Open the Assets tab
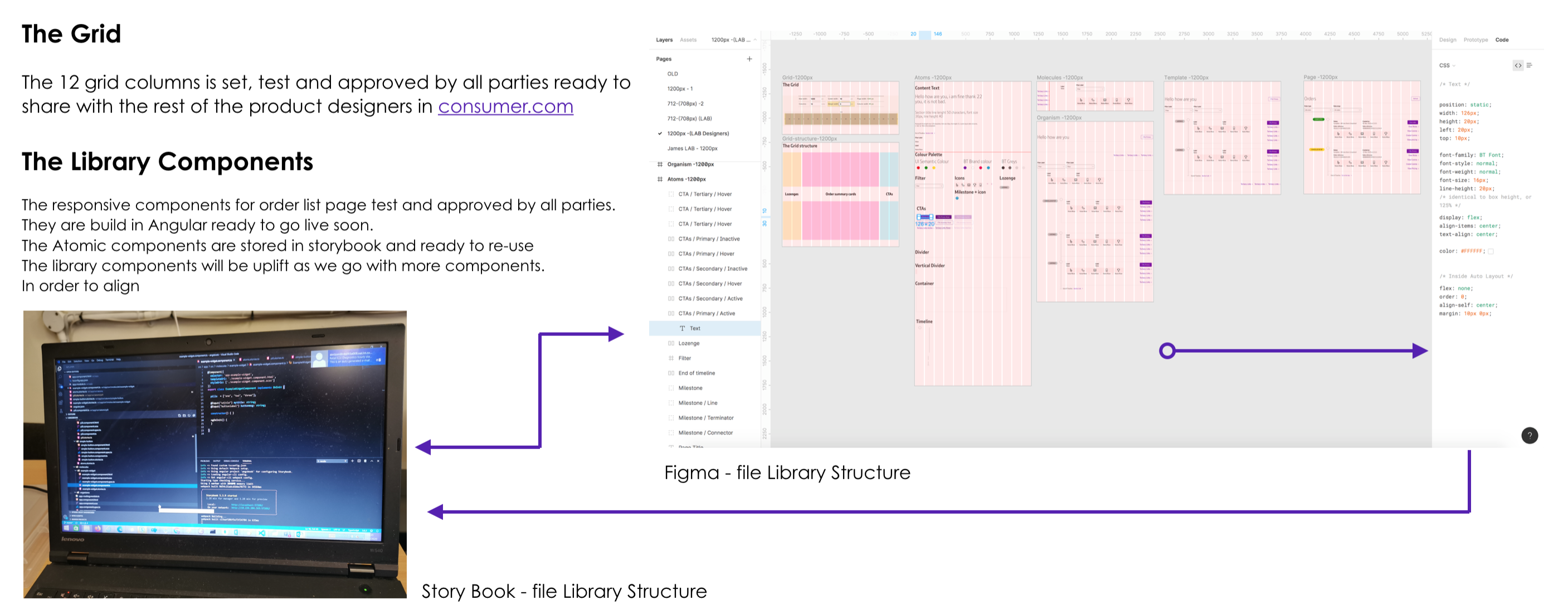Image resolution: width=1568 pixels, height=614 pixels. point(688,40)
